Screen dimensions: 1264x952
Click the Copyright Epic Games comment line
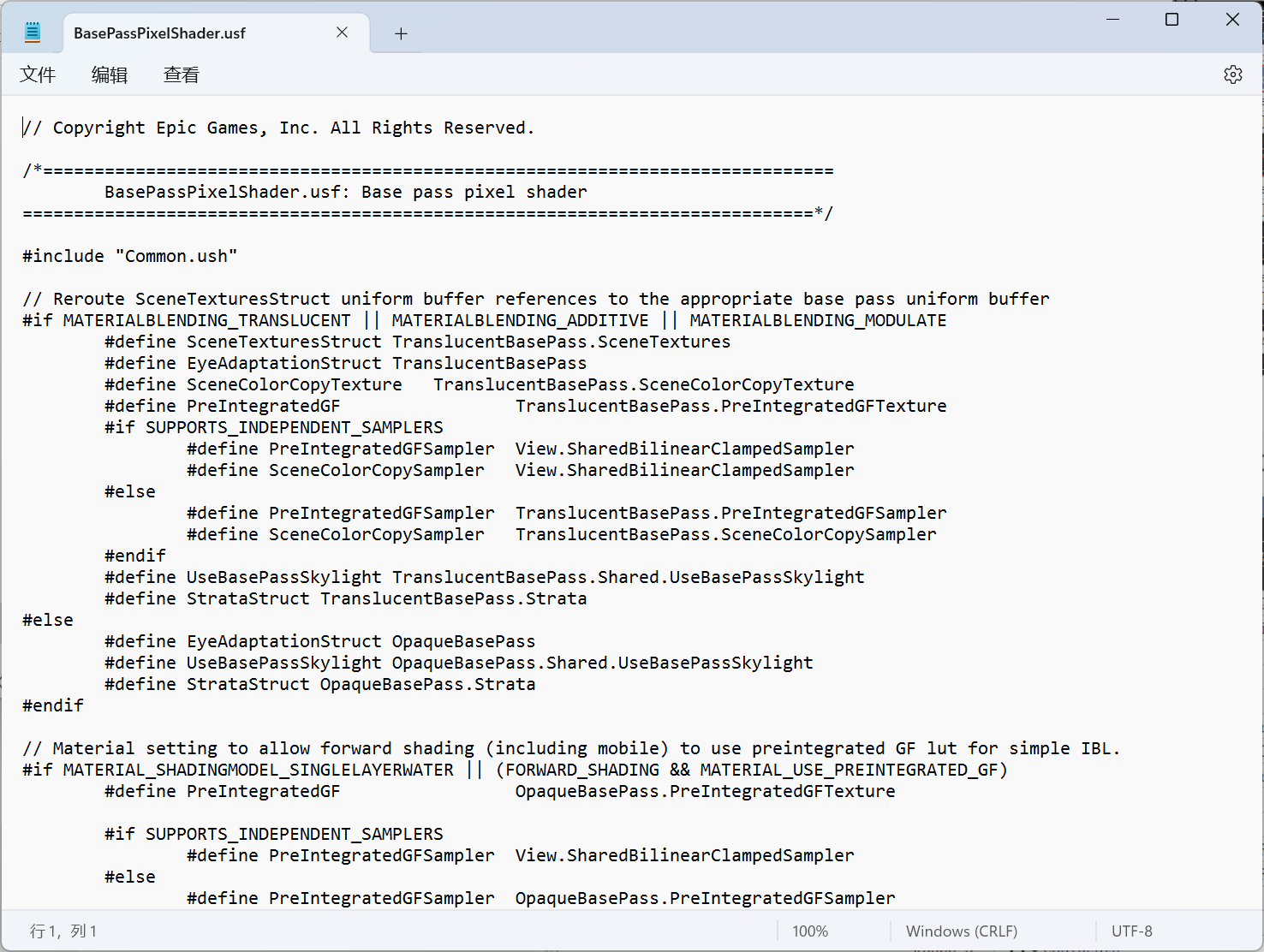pos(279,128)
